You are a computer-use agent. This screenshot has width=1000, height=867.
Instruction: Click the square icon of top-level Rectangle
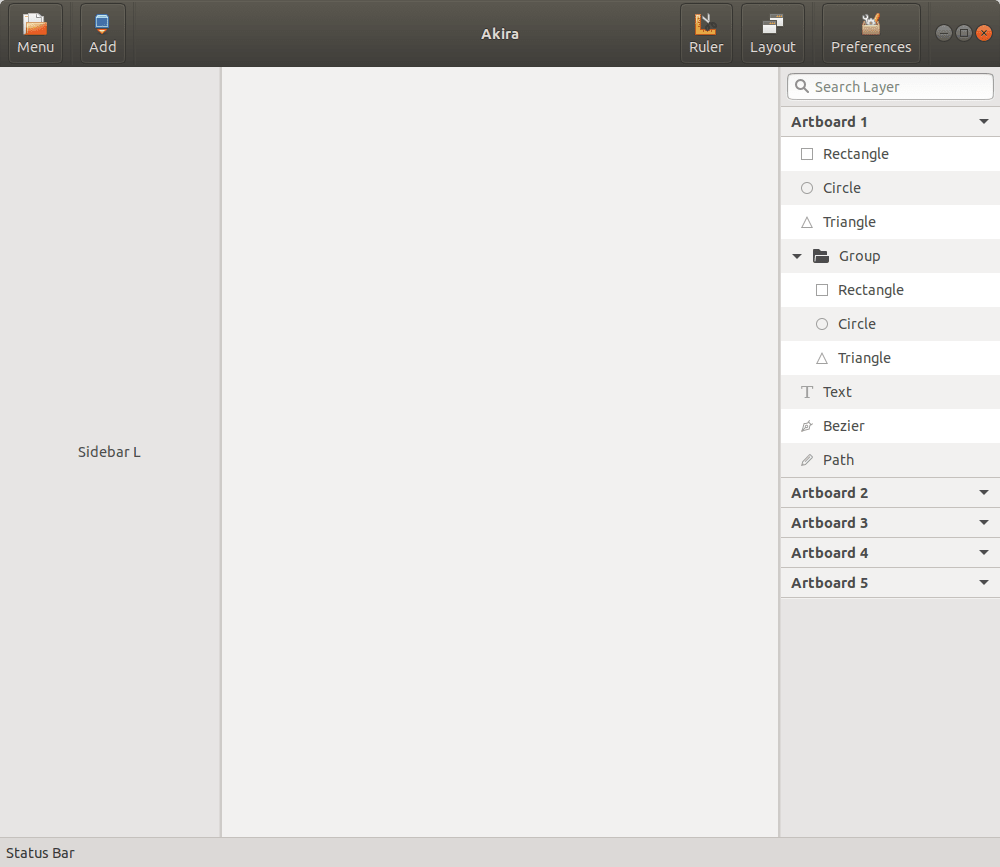click(x=807, y=154)
